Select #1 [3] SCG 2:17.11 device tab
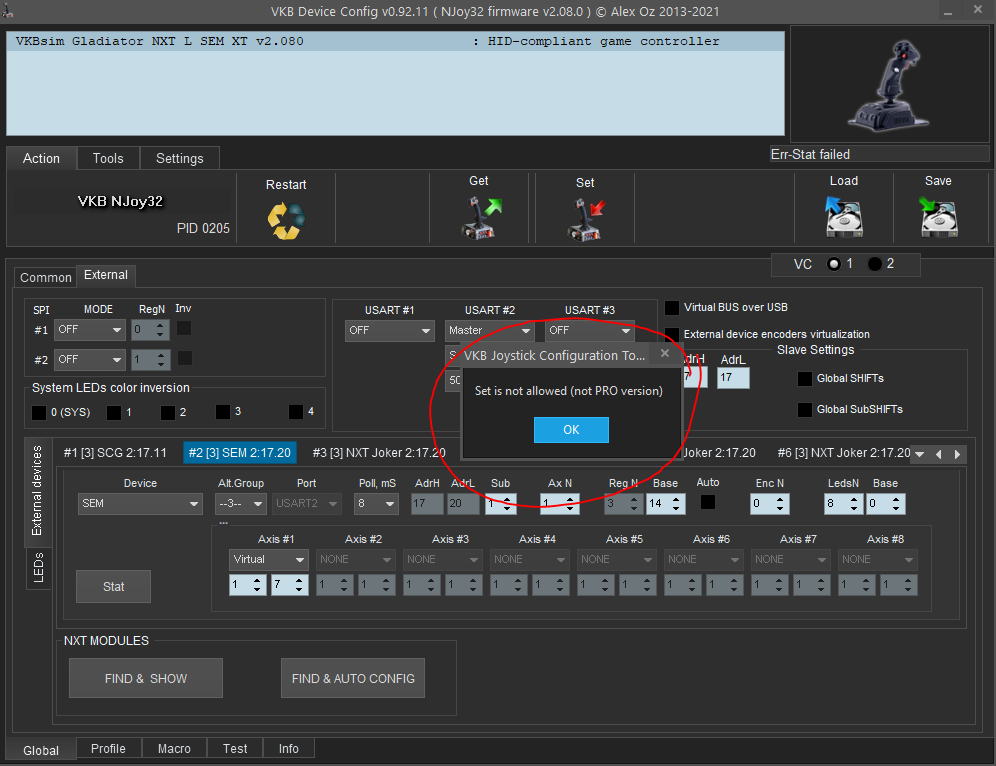 tap(115, 453)
